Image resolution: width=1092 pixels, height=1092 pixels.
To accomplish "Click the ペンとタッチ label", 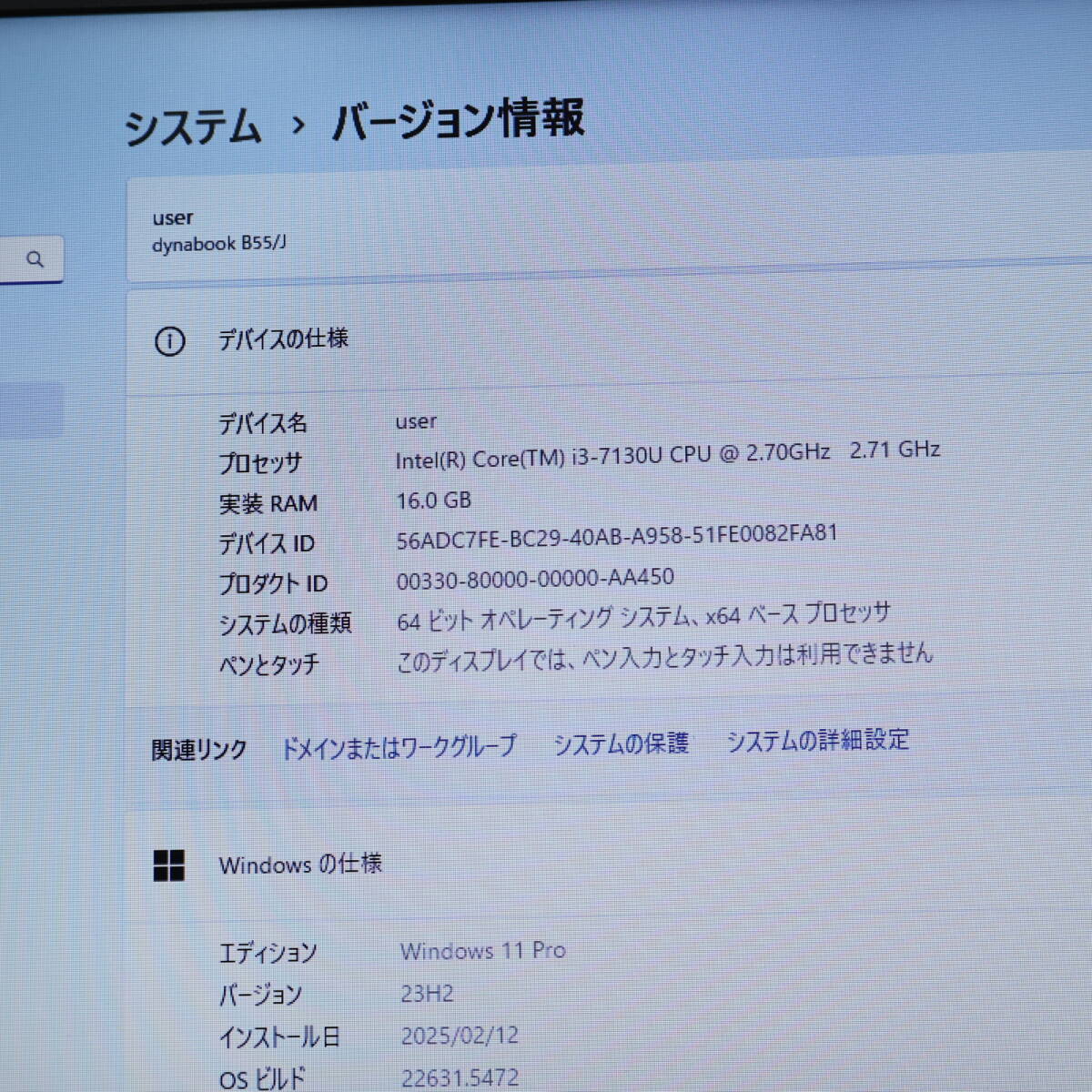I will point(268,663).
